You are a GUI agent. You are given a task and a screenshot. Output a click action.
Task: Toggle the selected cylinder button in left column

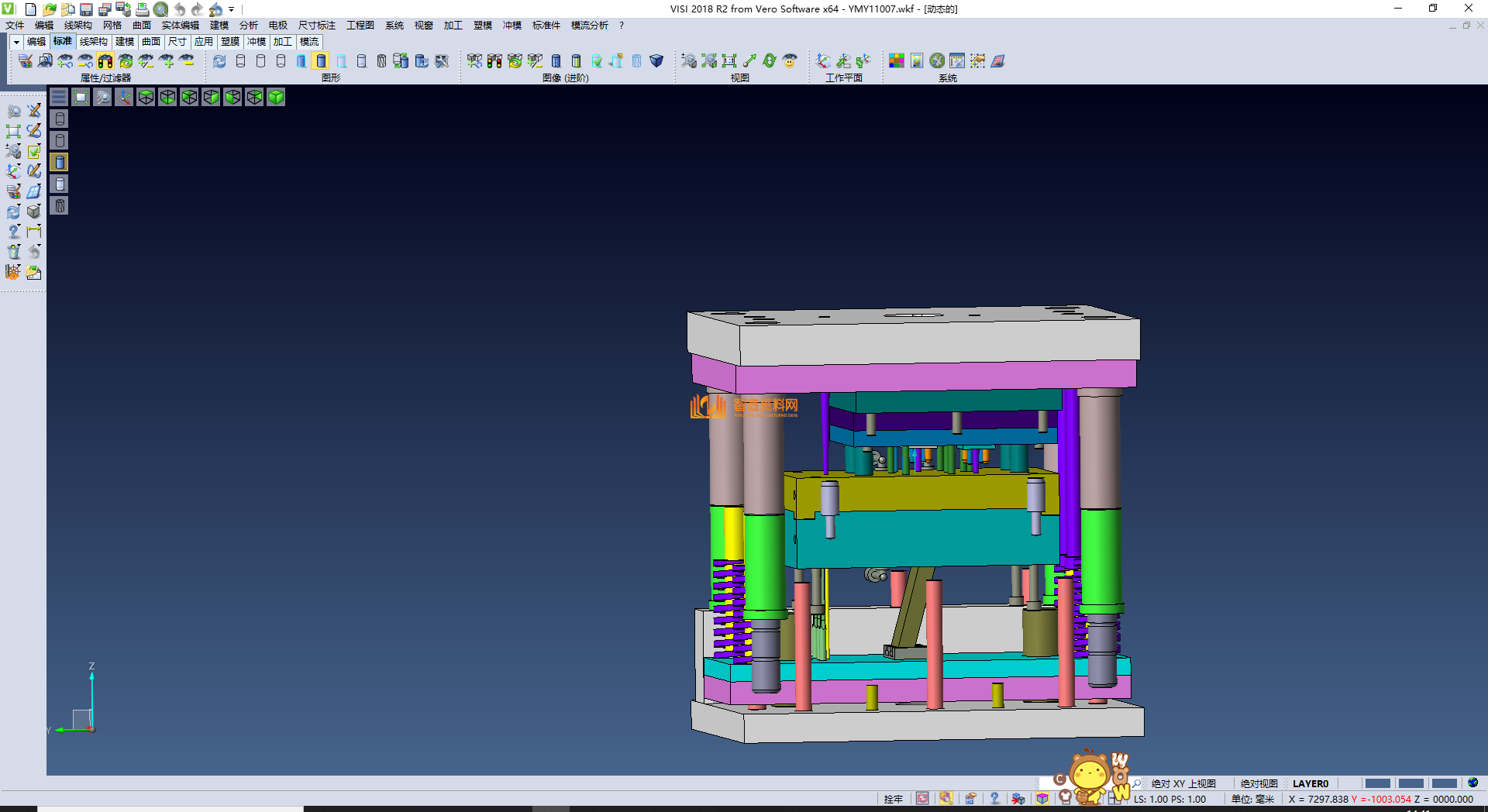click(x=60, y=162)
